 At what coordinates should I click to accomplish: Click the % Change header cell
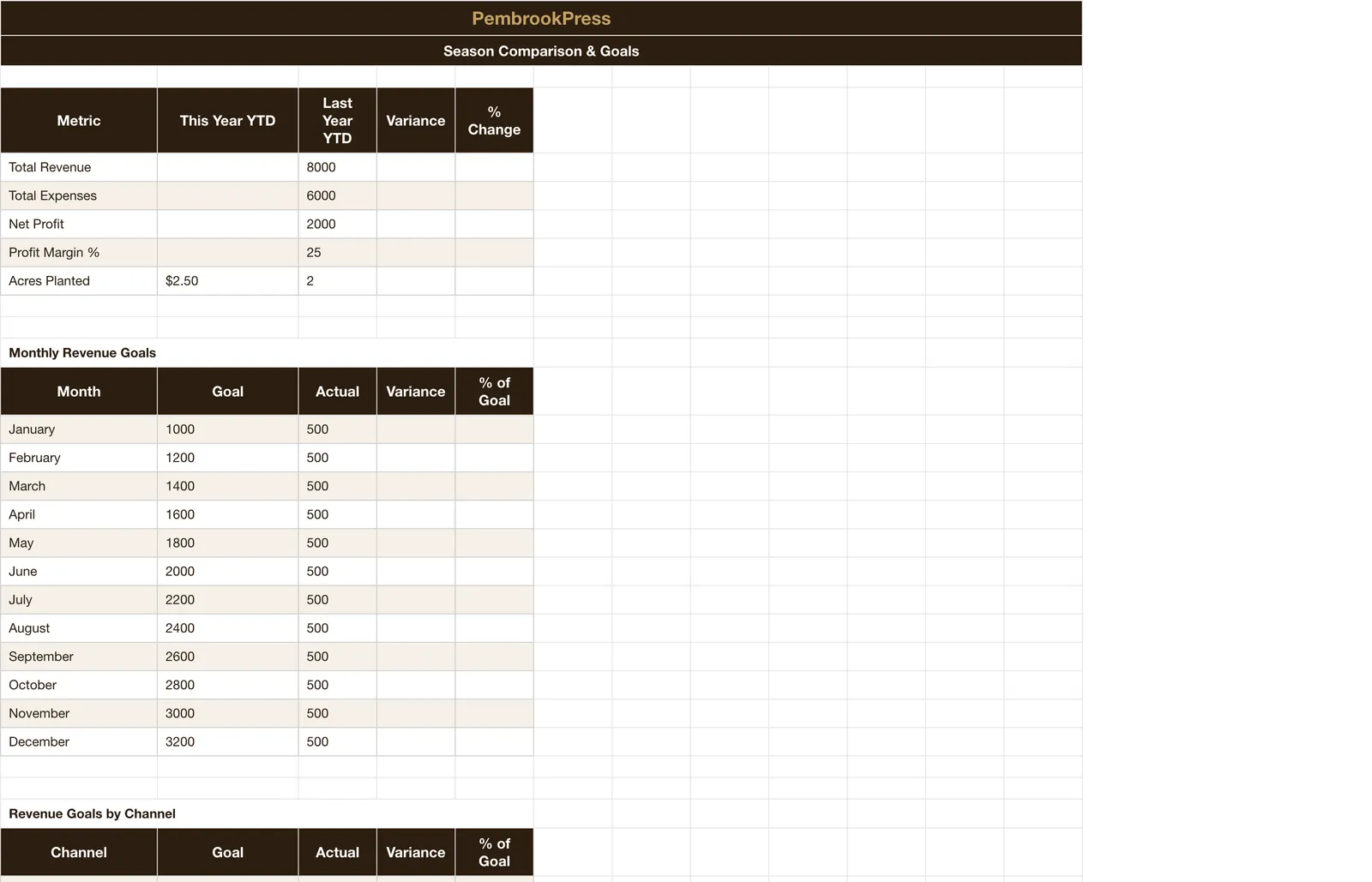click(494, 121)
